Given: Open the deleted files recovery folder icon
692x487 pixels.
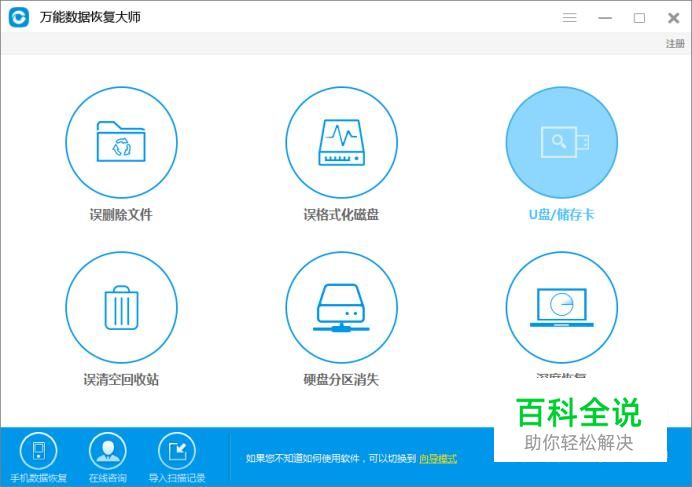Looking at the screenshot, I should (121, 142).
